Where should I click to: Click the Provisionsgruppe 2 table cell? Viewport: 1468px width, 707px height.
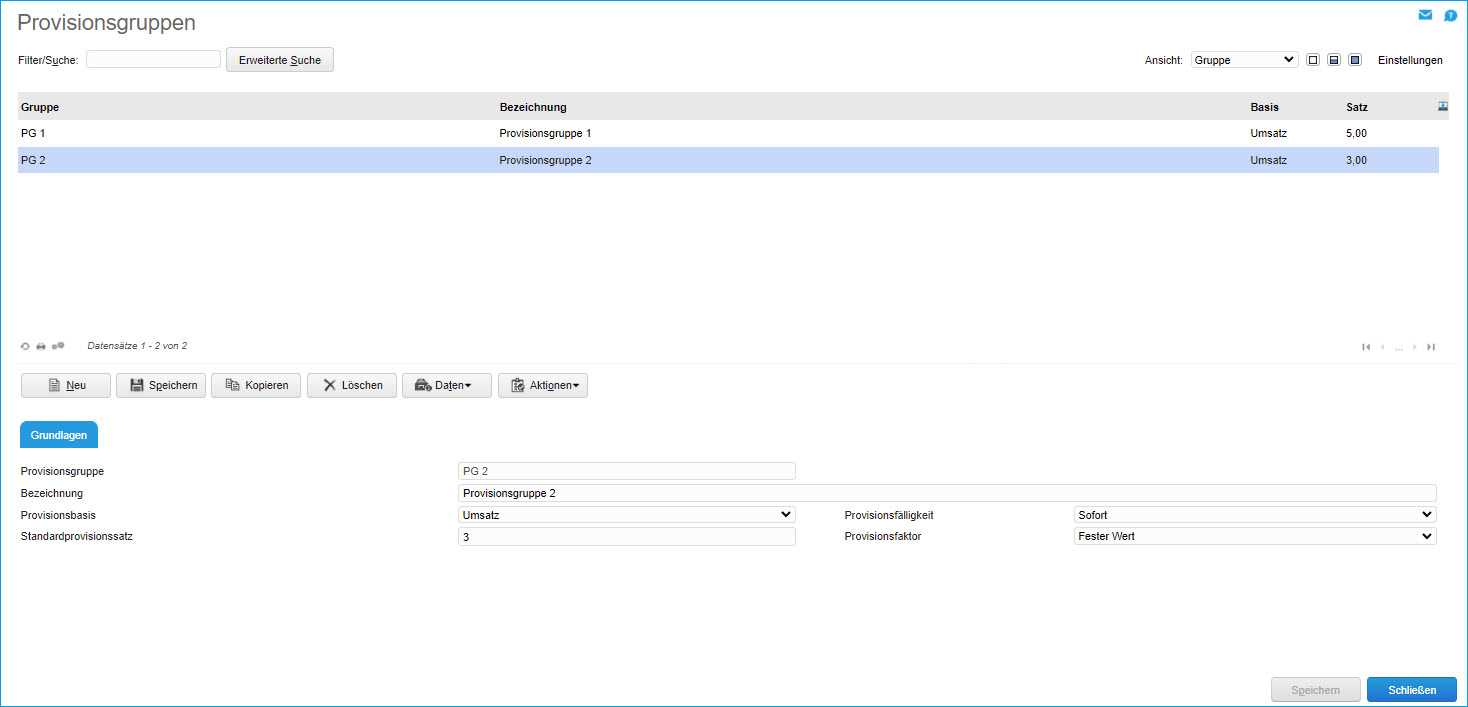(545, 160)
